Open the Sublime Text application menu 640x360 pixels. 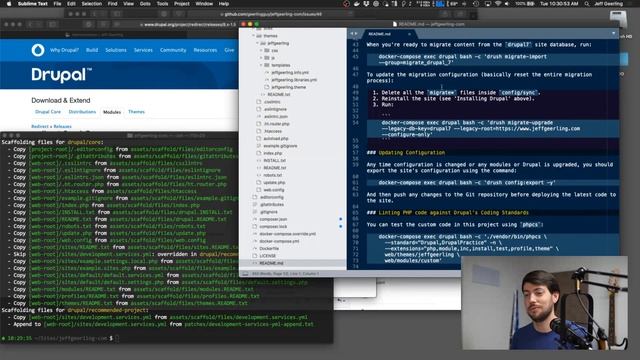pos(33,4)
